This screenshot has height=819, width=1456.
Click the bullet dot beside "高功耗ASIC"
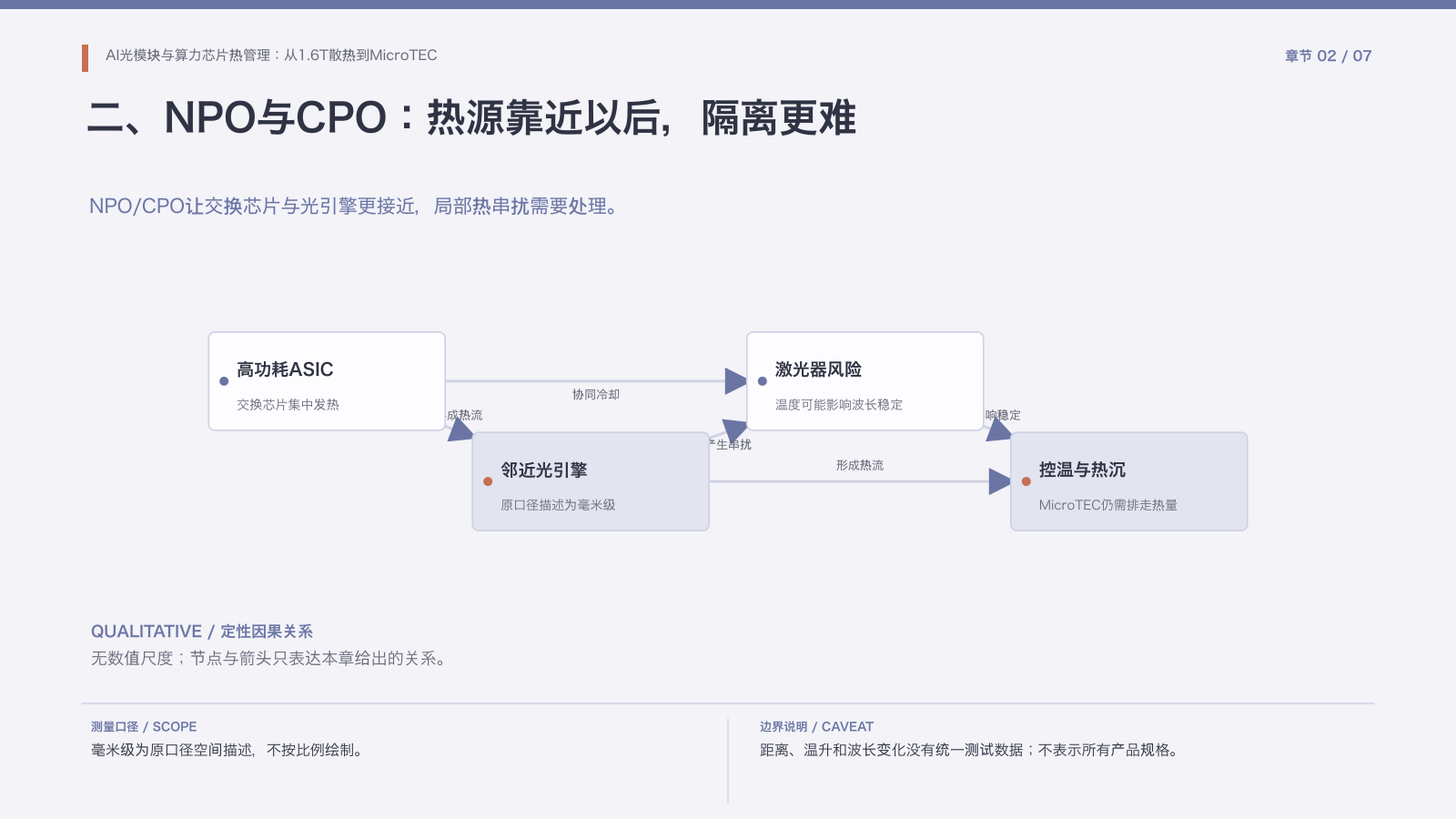pyautogui.click(x=224, y=381)
